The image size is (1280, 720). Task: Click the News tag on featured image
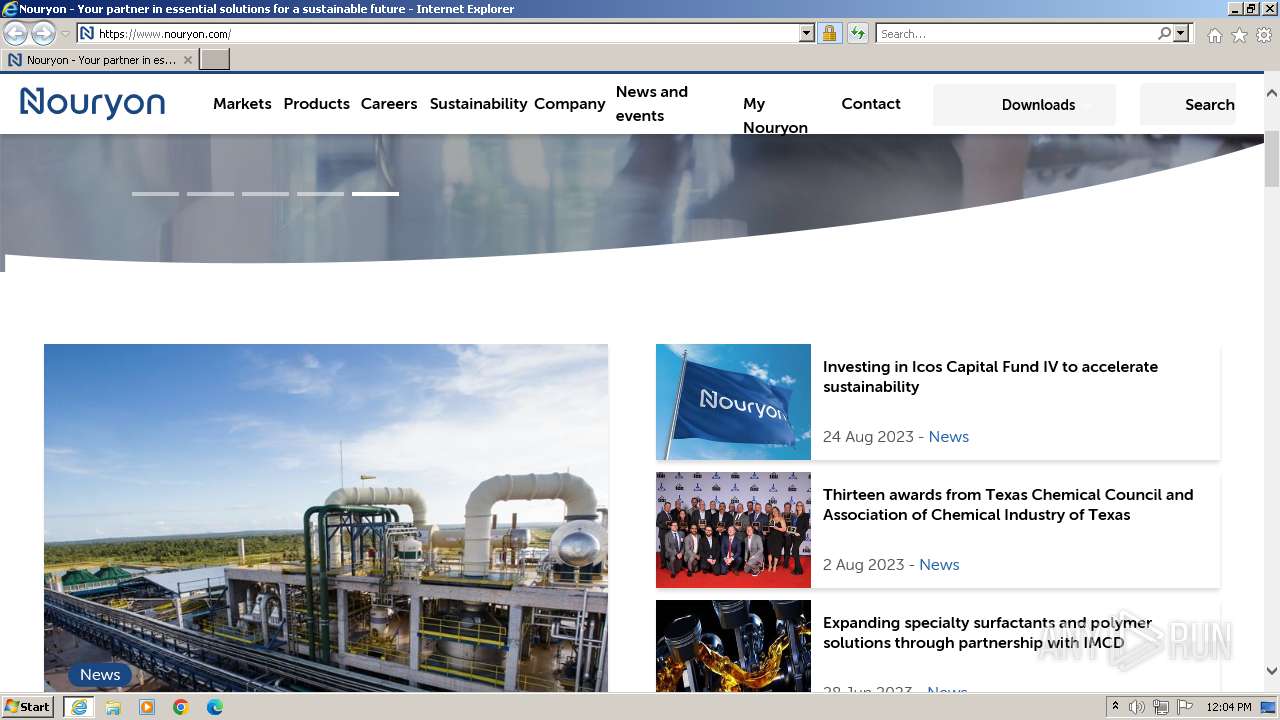(100, 675)
